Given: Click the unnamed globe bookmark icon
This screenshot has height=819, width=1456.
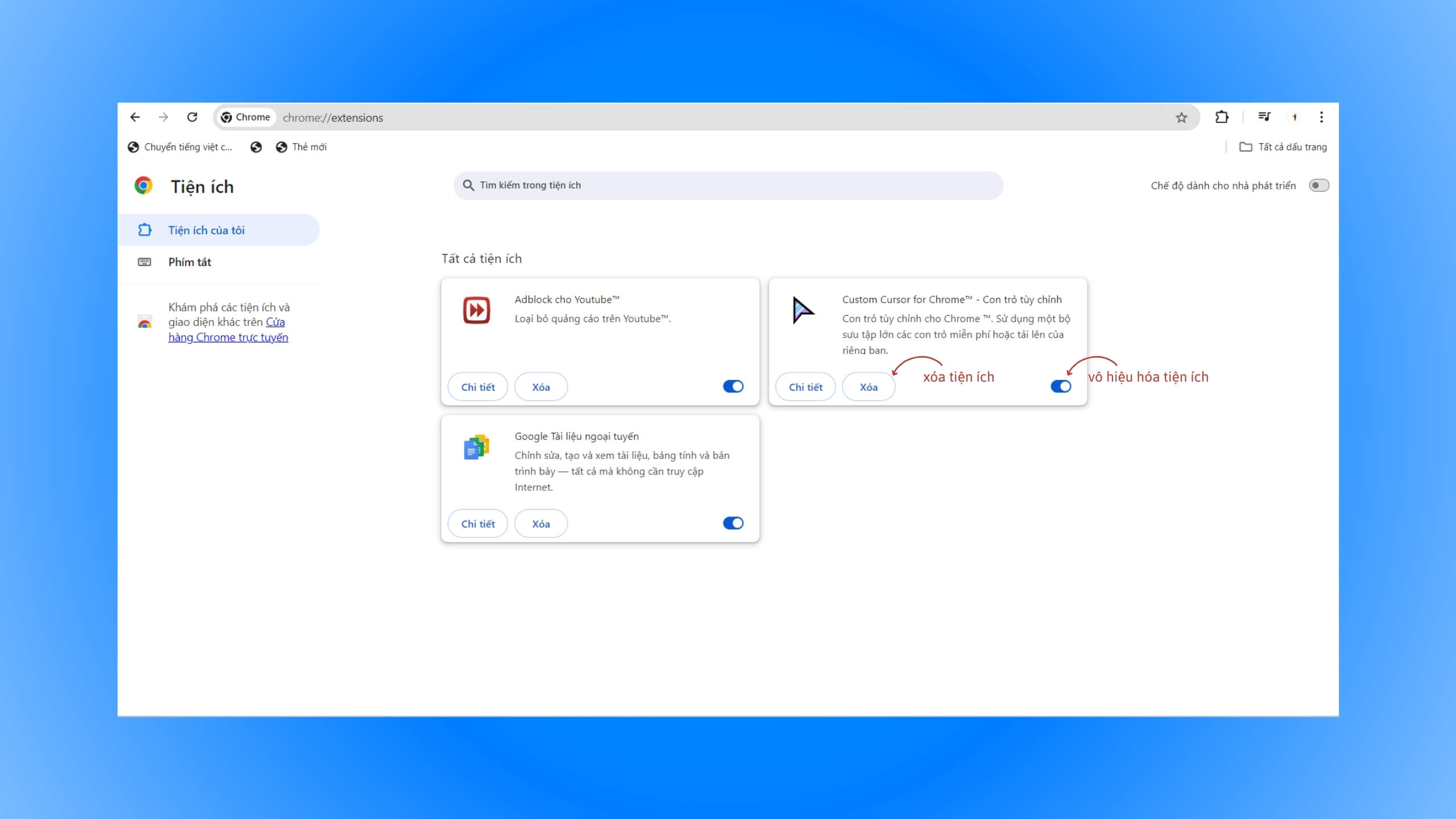Looking at the screenshot, I should point(256,147).
